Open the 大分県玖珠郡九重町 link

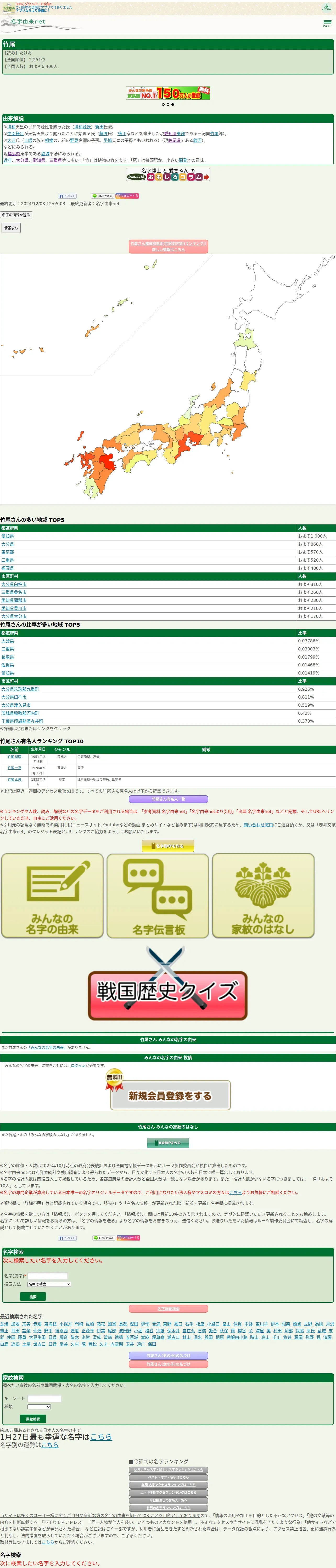(x=20, y=689)
